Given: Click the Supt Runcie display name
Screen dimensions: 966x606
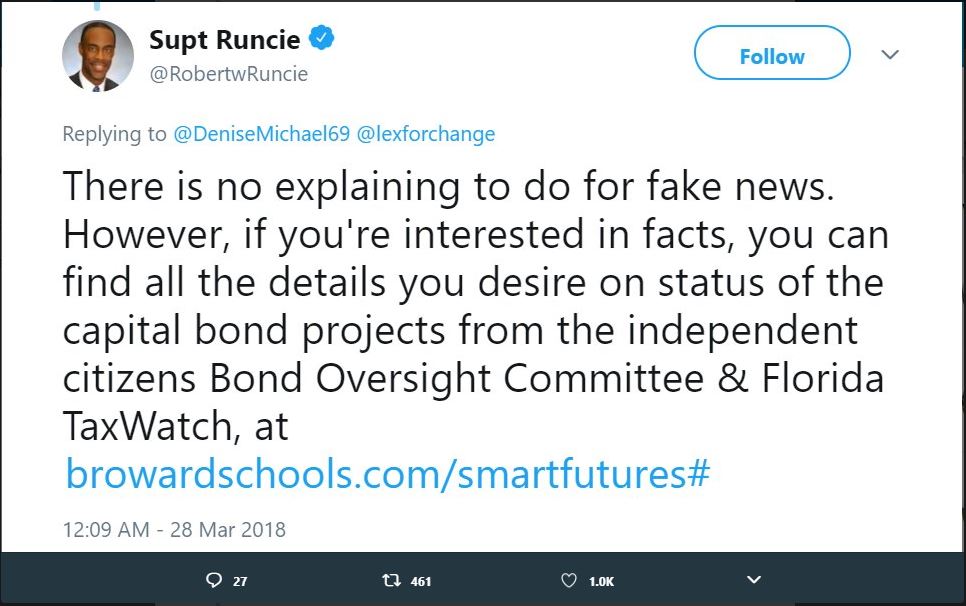Looking at the screenshot, I should pos(224,40).
